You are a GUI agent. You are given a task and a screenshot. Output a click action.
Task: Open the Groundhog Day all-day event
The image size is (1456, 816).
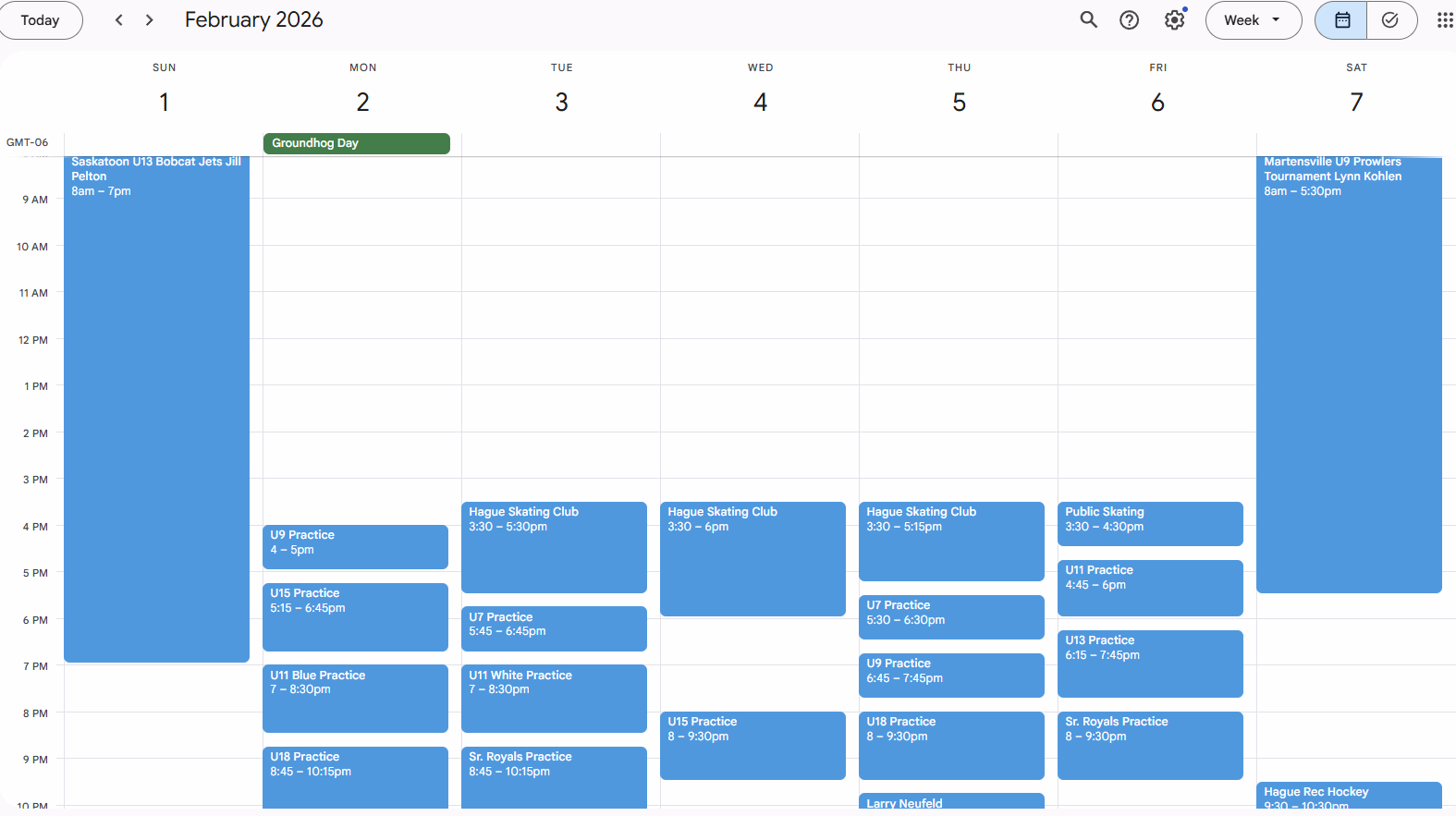coord(356,143)
